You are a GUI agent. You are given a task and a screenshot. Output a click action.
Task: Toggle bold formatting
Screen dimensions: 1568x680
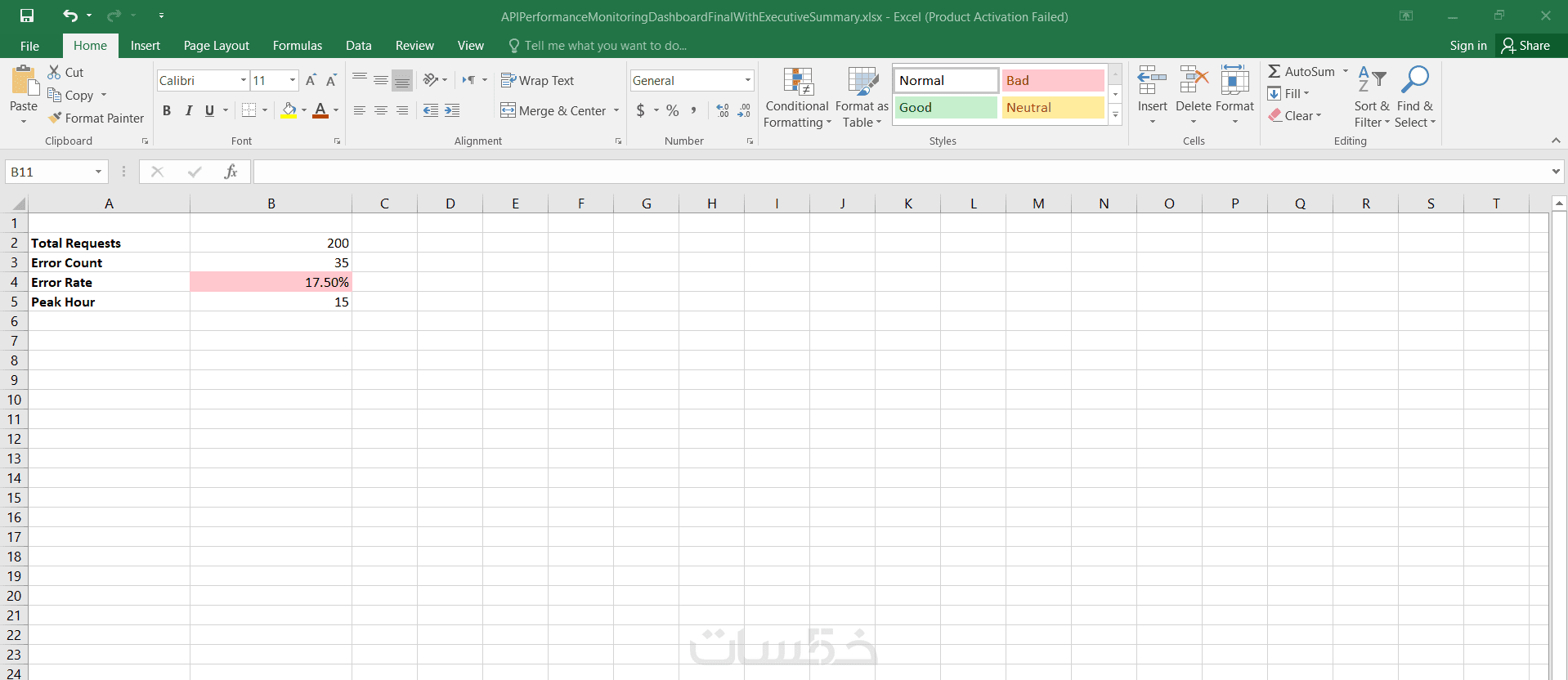[167, 110]
